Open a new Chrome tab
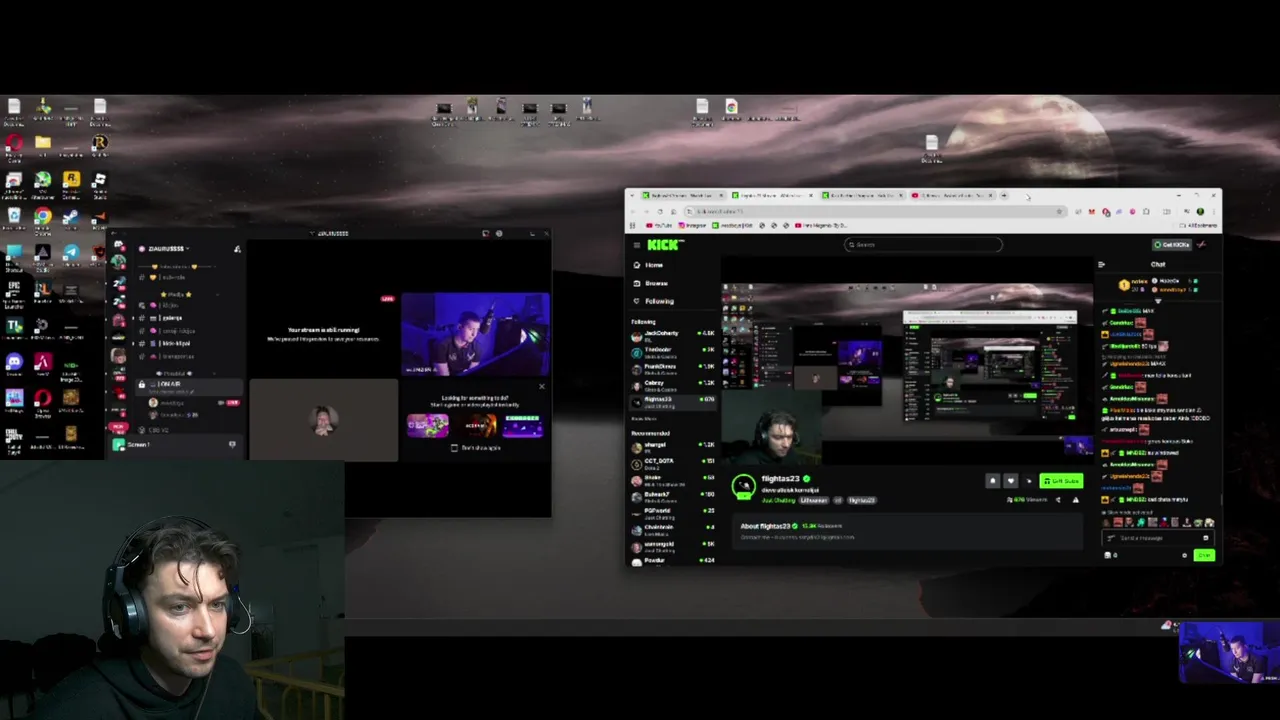Viewport: 1280px width, 720px height. (x=1004, y=195)
